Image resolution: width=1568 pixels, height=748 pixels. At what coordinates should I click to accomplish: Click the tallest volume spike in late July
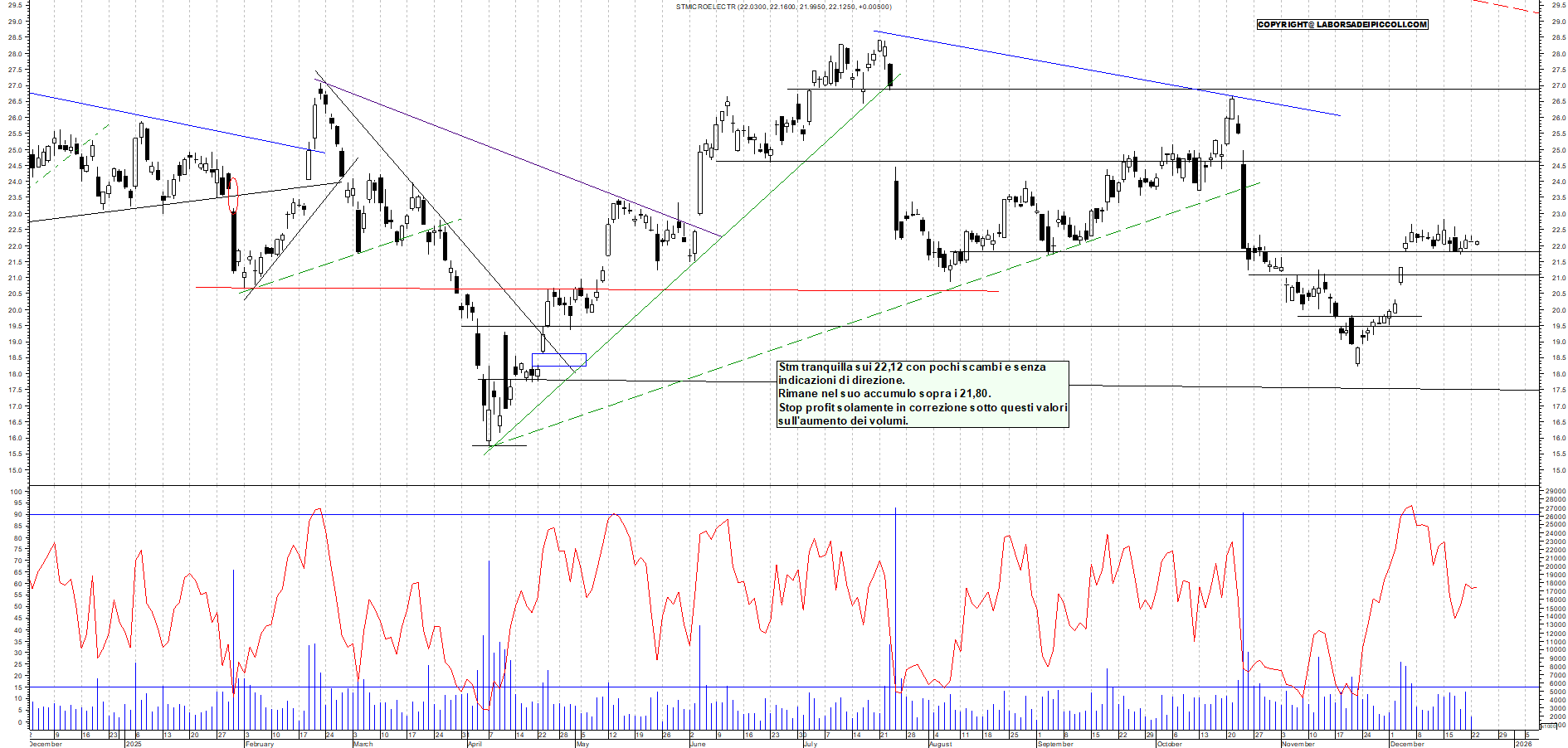coord(896,597)
